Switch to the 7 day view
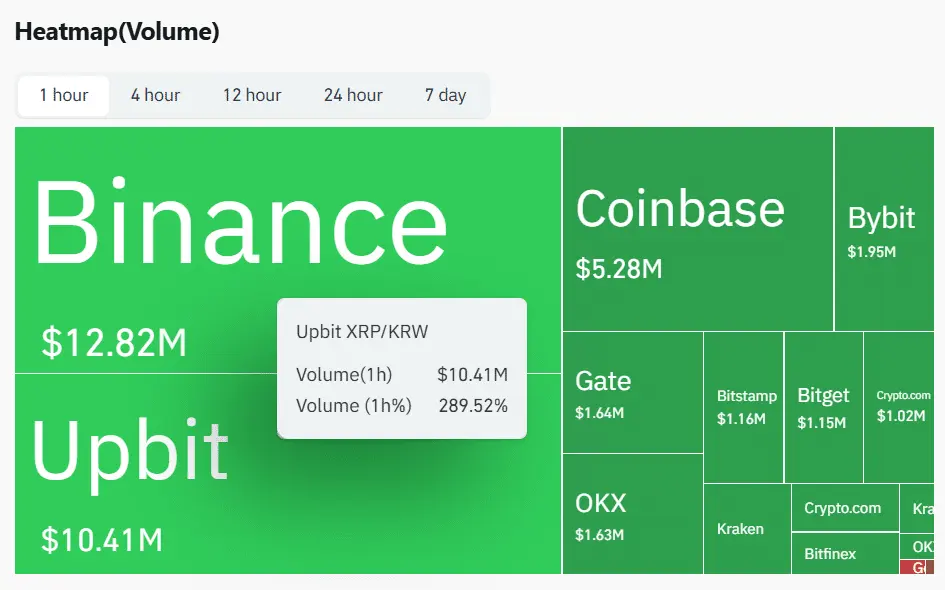Screen dimensions: 945x590 click(446, 95)
